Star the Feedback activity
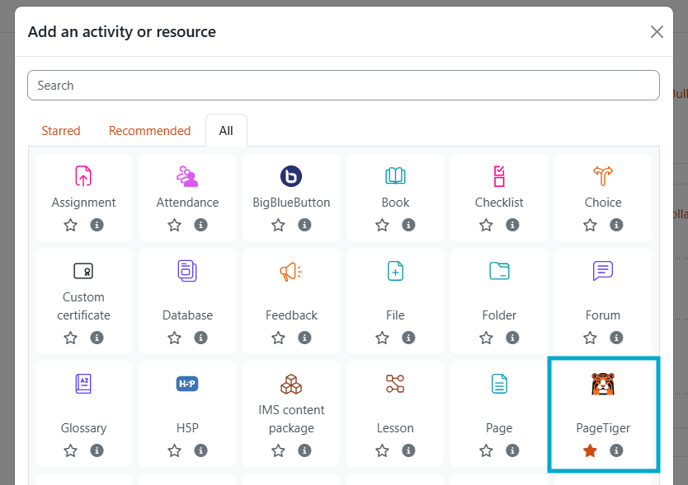 (x=278, y=338)
